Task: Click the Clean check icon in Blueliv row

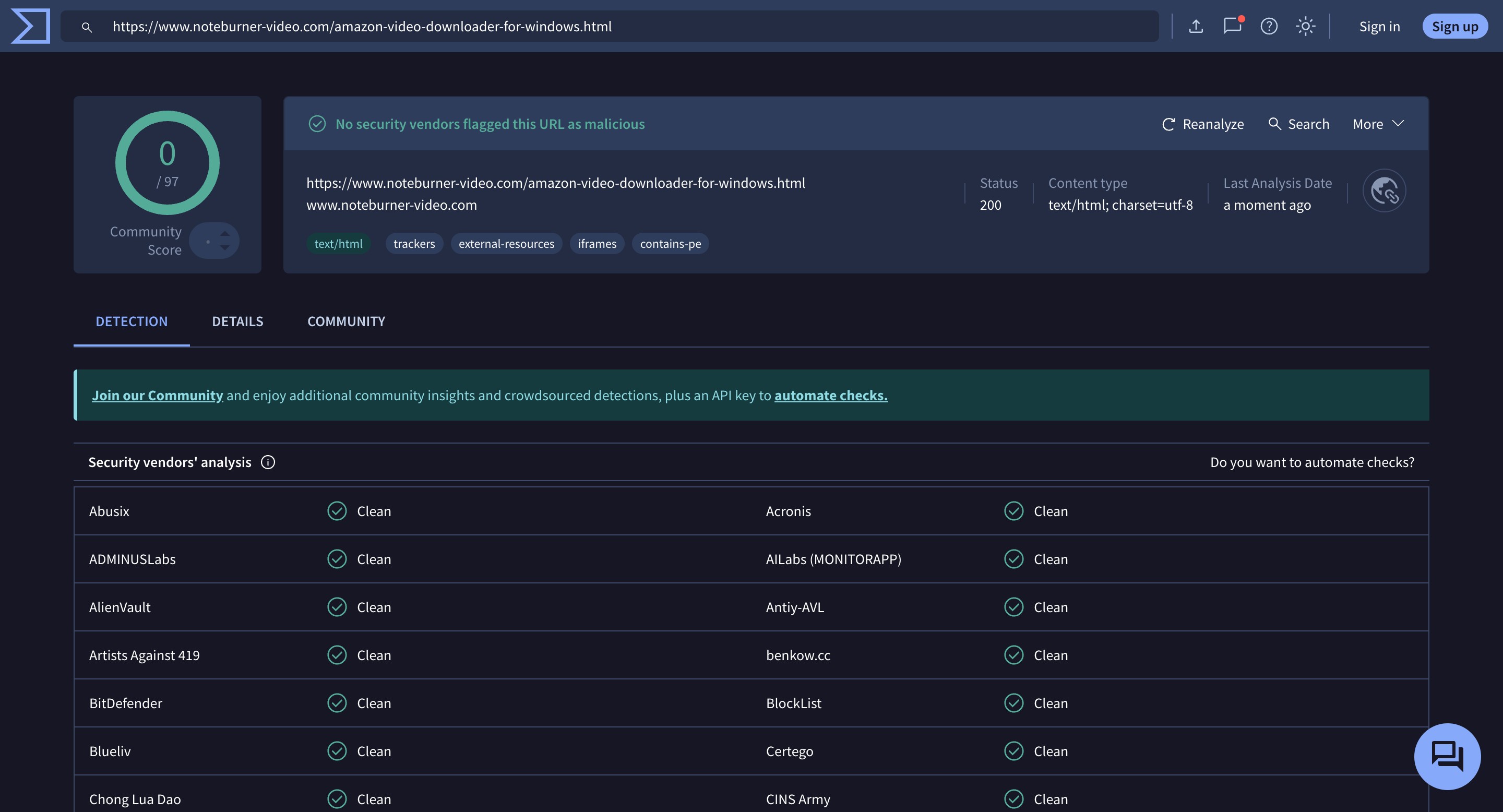Action: (337, 751)
